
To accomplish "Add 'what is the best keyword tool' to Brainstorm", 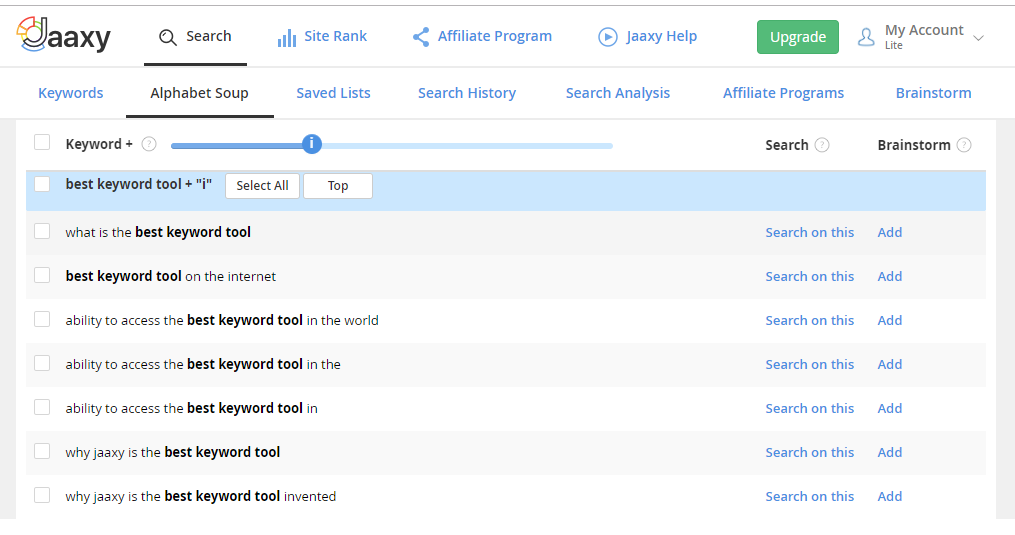I will coord(889,233).
